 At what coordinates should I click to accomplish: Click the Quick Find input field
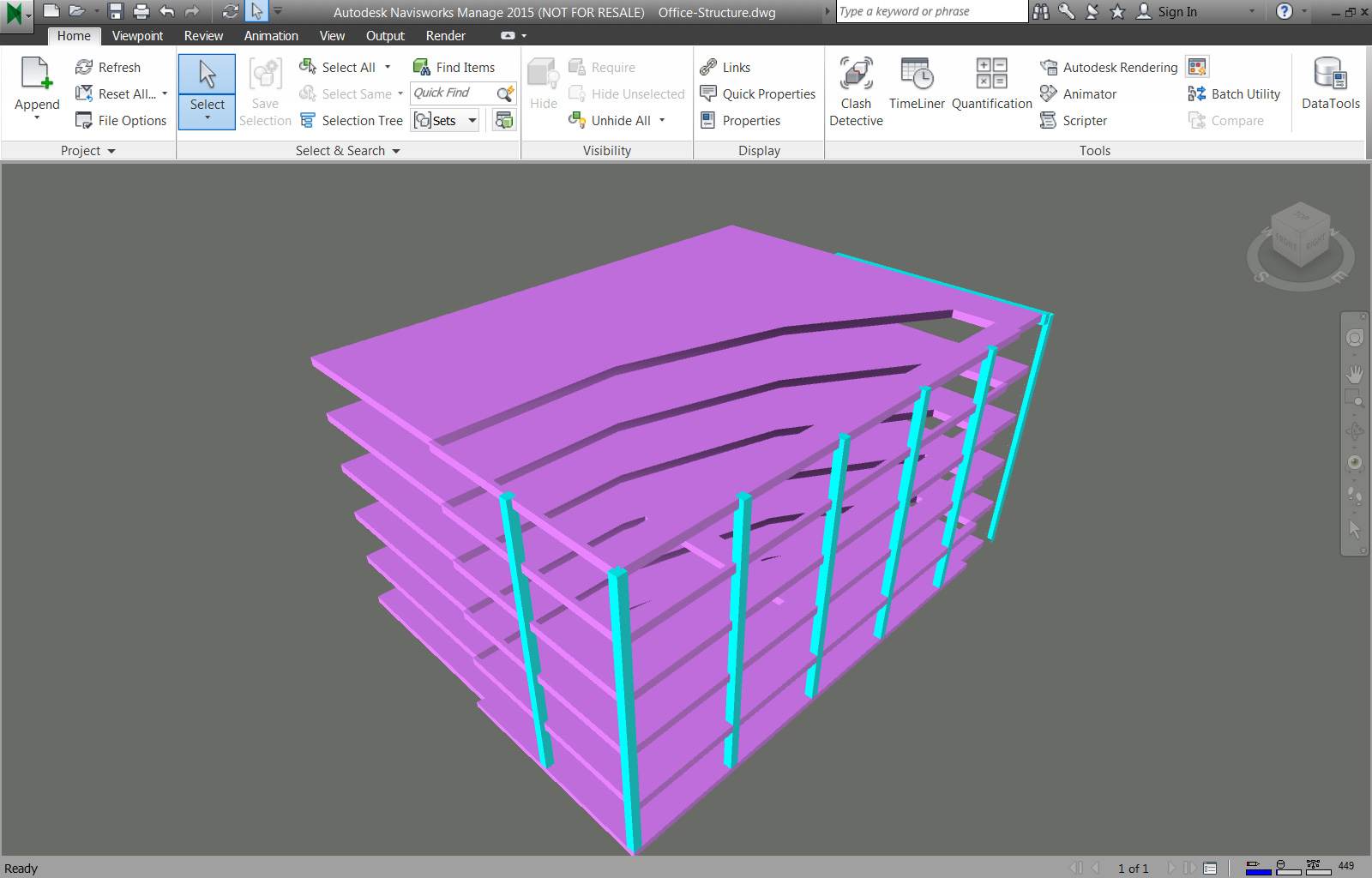point(453,93)
